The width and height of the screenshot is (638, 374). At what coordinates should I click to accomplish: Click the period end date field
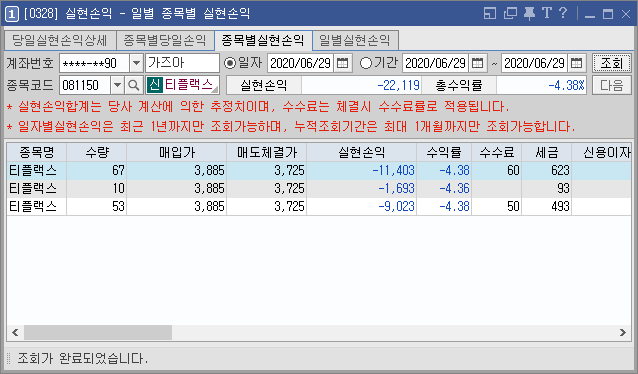[x=535, y=63]
